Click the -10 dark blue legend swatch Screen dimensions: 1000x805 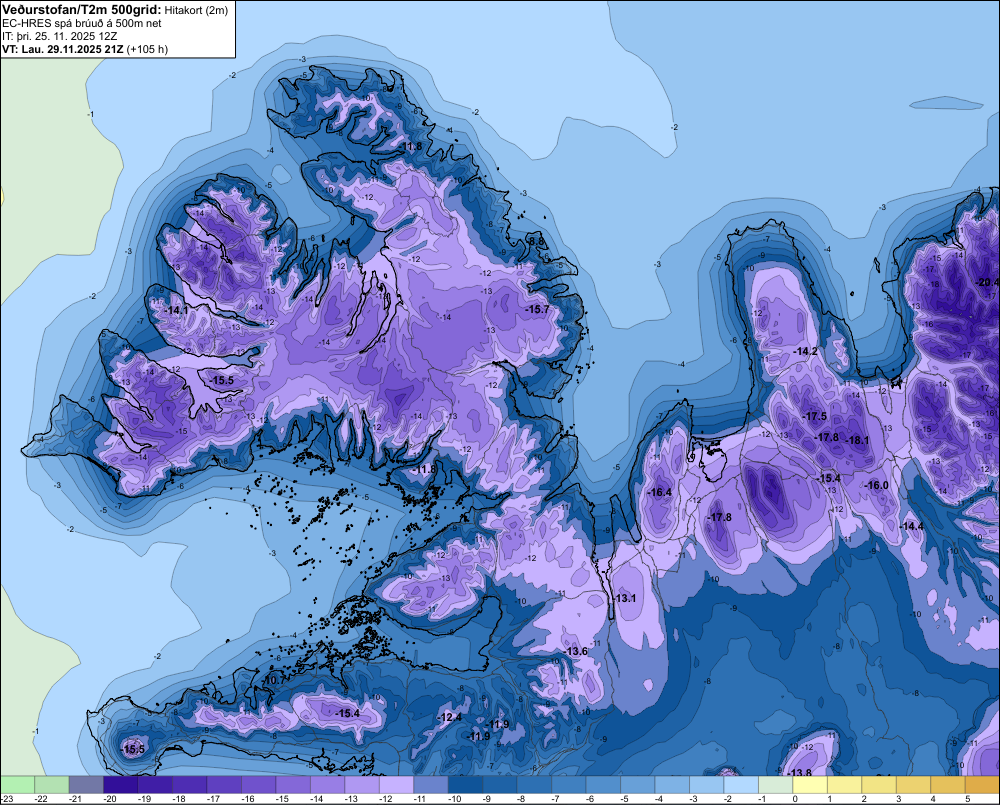click(466, 785)
